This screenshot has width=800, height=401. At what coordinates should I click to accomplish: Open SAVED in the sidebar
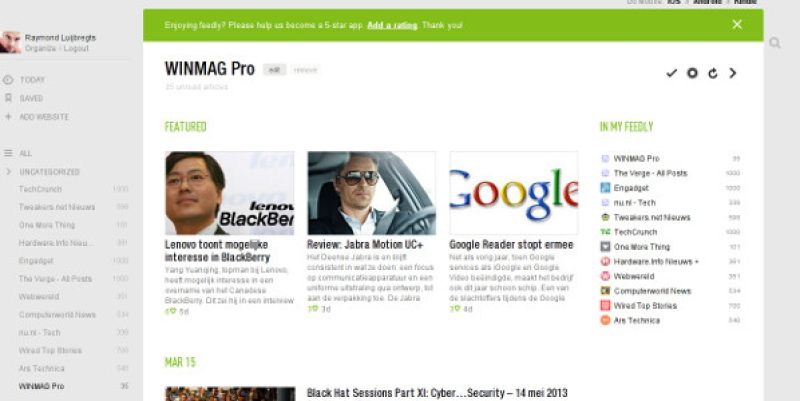[31, 98]
